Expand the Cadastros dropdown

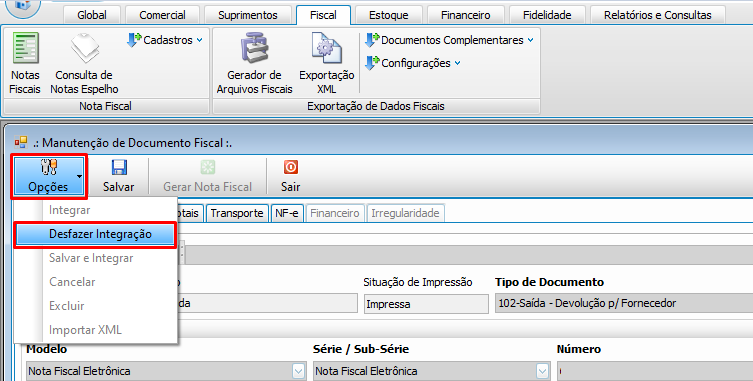pos(165,40)
